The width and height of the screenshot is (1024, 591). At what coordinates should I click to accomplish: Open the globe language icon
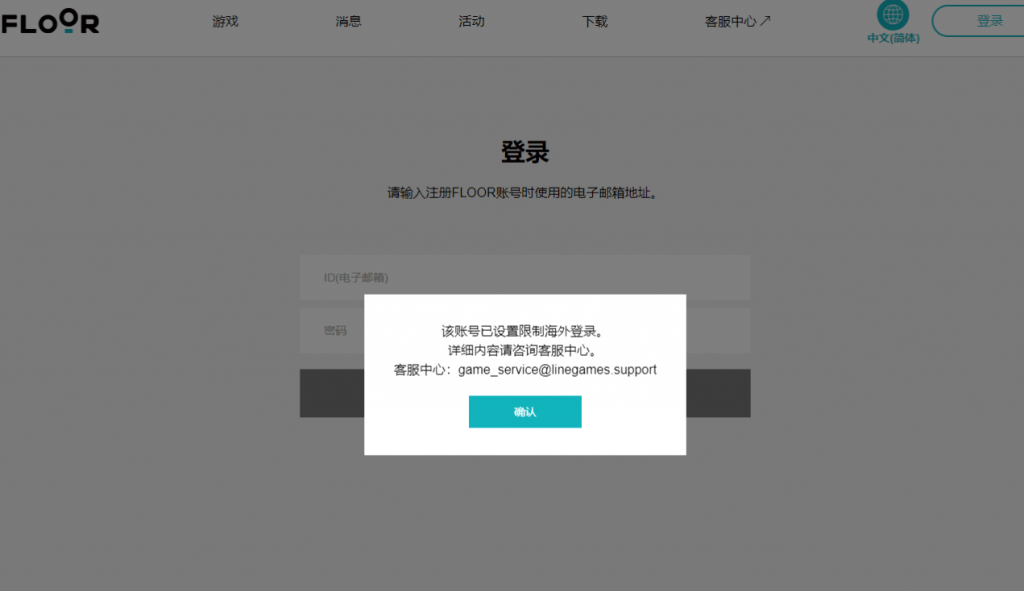(x=893, y=14)
